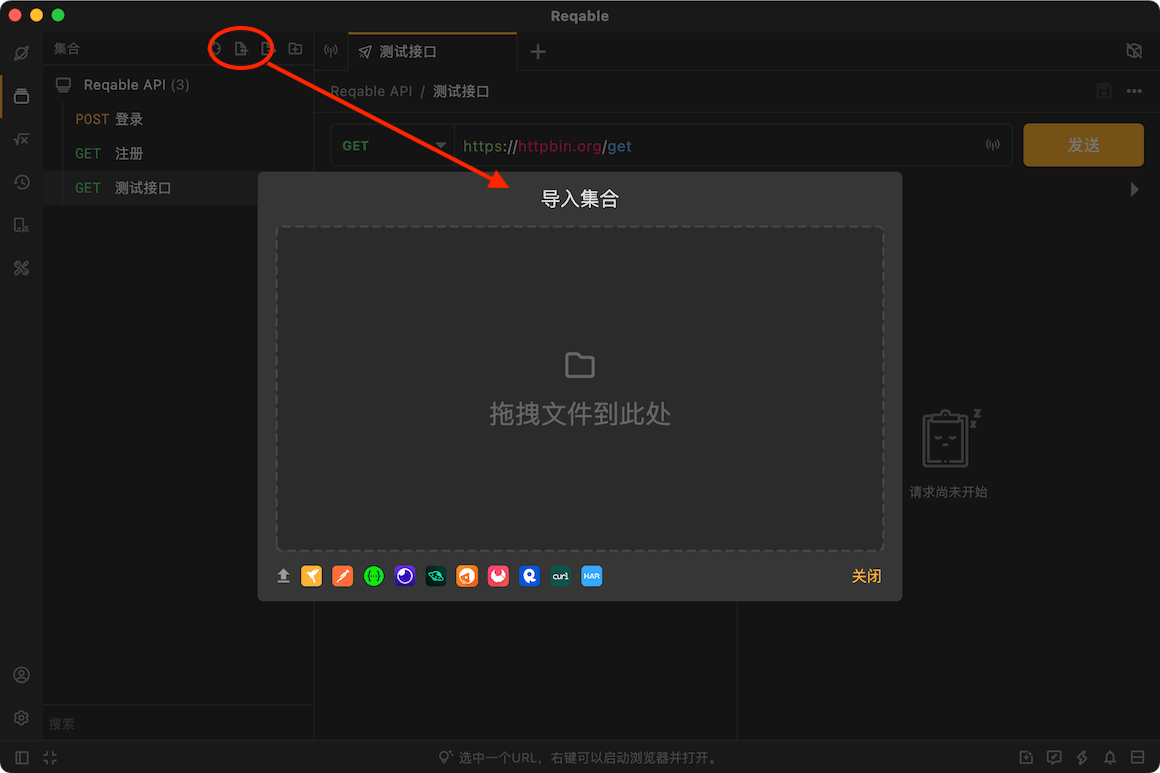Click the upload file icon in import dialog
1160x773 pixels.
(283, 575)
